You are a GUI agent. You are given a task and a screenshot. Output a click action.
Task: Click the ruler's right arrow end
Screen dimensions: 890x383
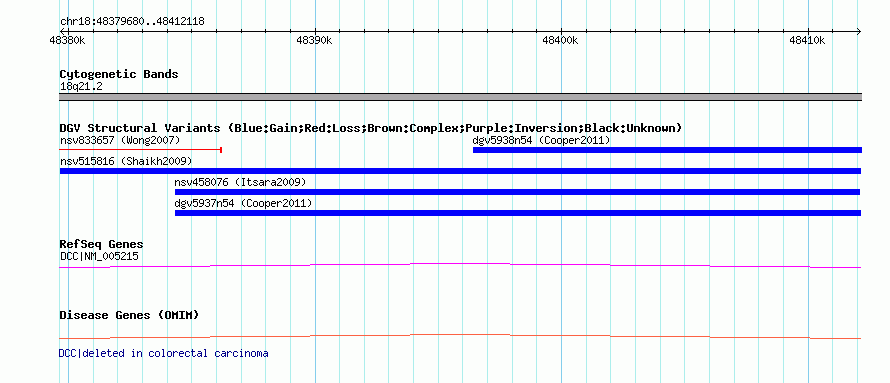[x=859, y=31]
